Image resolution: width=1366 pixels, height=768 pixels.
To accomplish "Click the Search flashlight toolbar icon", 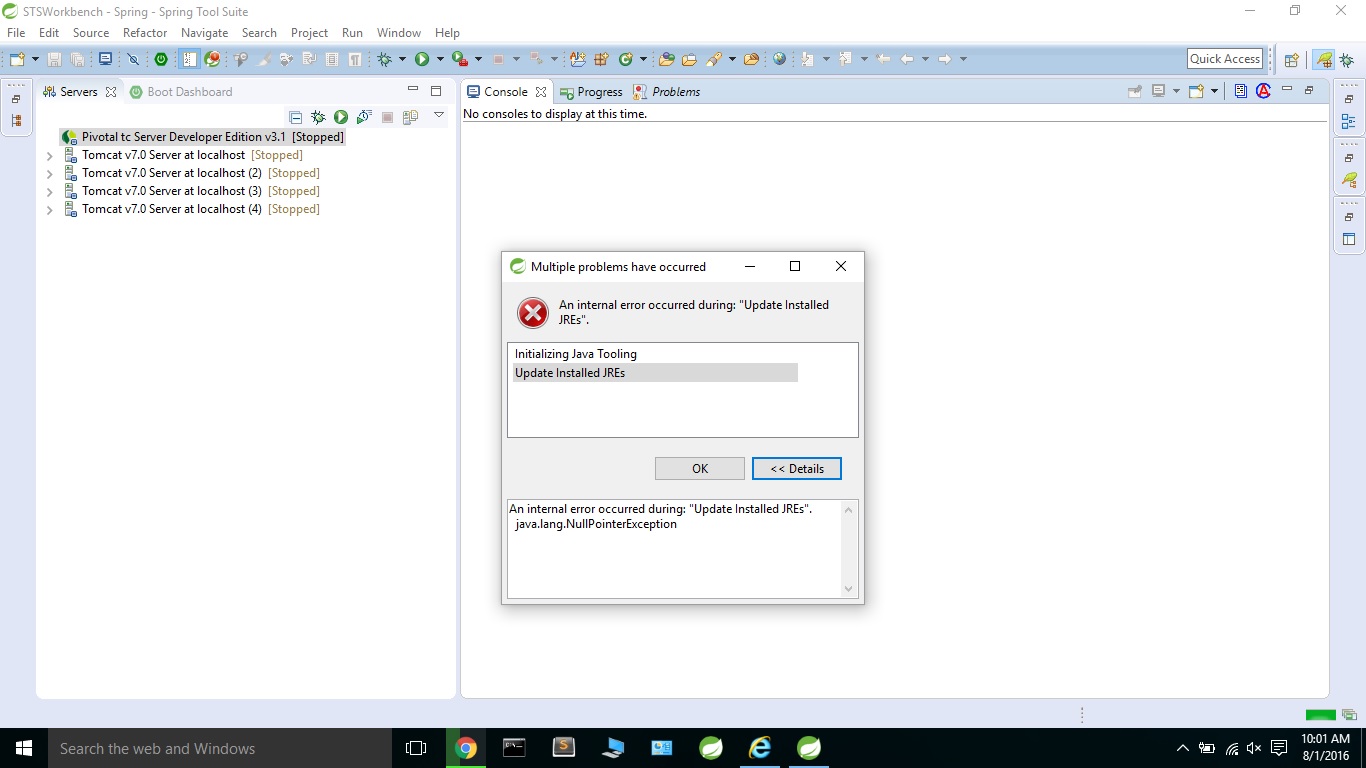I will (x=714, y=59).
